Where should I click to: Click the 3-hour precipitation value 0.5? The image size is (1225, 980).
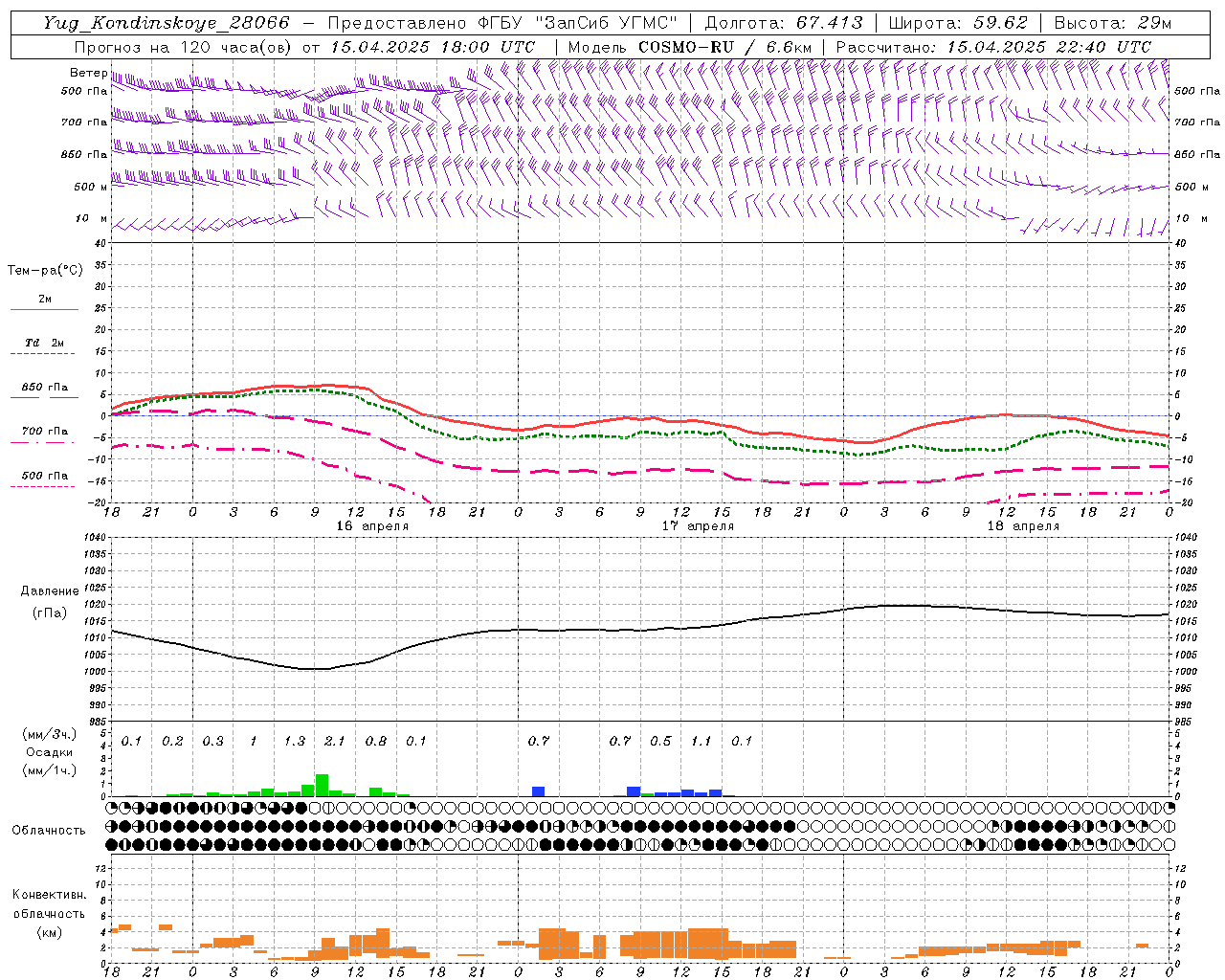pos(660,741)
